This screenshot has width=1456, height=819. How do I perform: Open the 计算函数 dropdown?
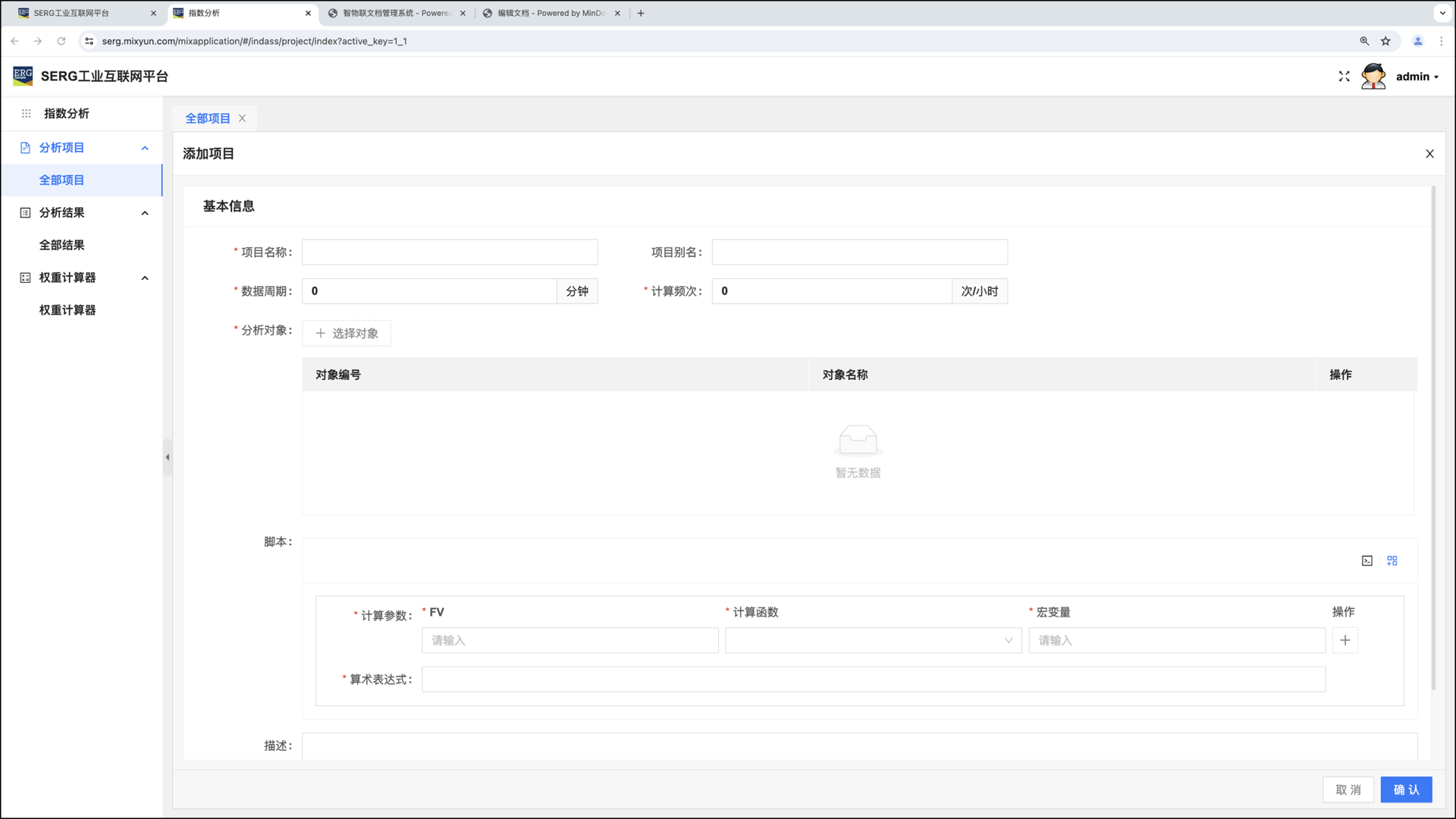click(x=873, y=641)
